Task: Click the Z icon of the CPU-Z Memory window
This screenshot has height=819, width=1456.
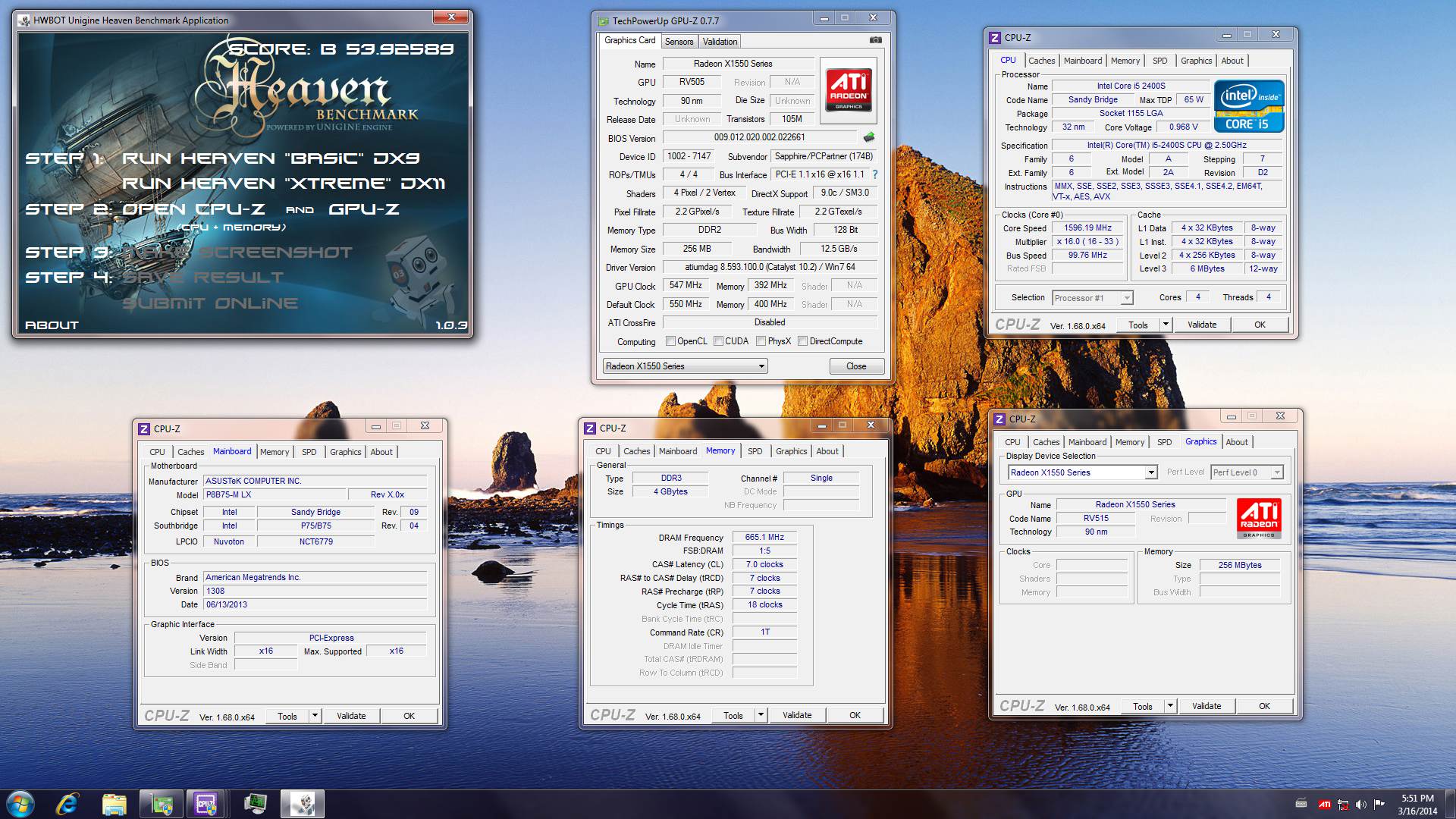Action: (x=590, y=428)
